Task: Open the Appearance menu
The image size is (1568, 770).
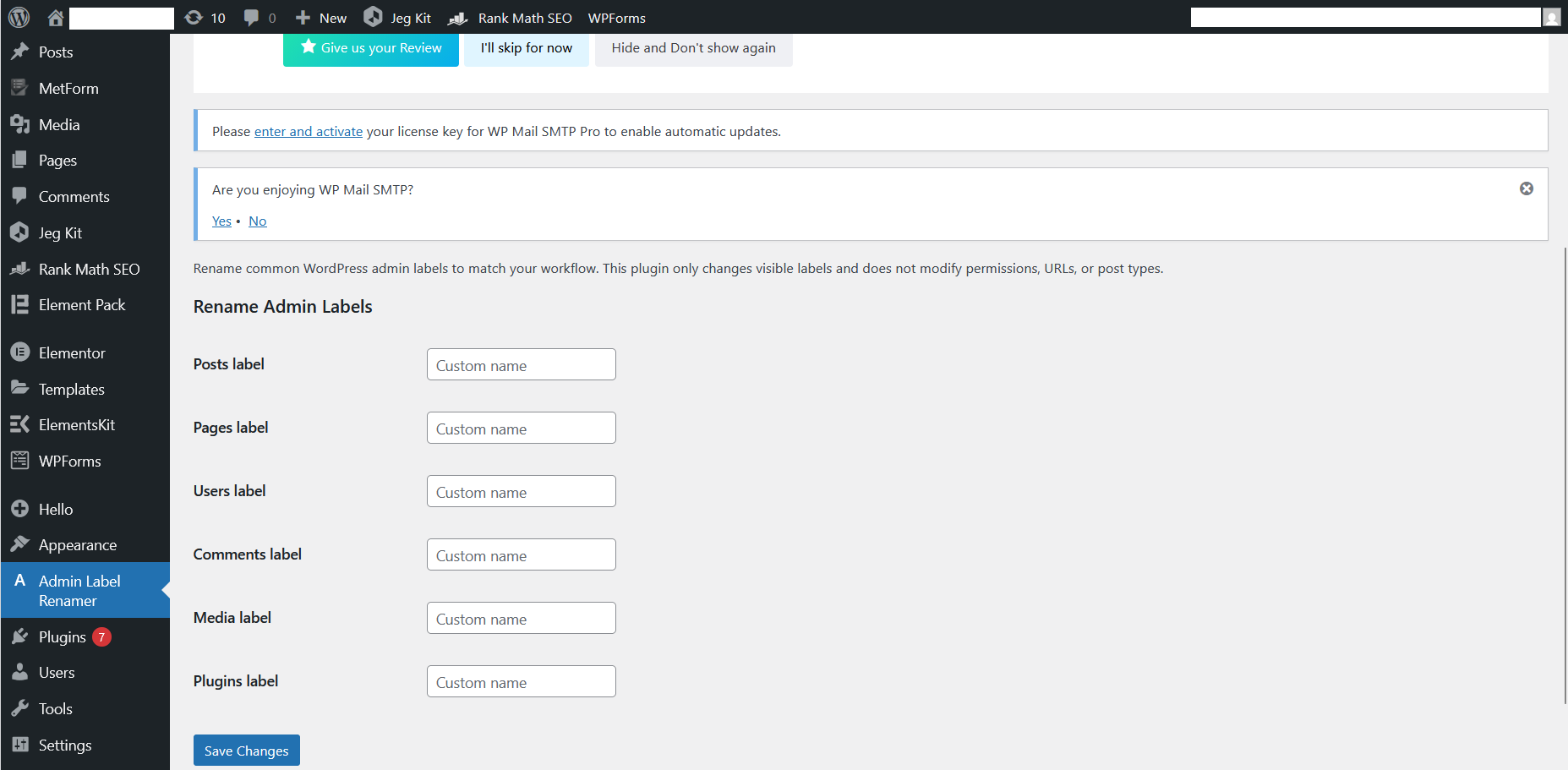Action: (x=78, y=545)
